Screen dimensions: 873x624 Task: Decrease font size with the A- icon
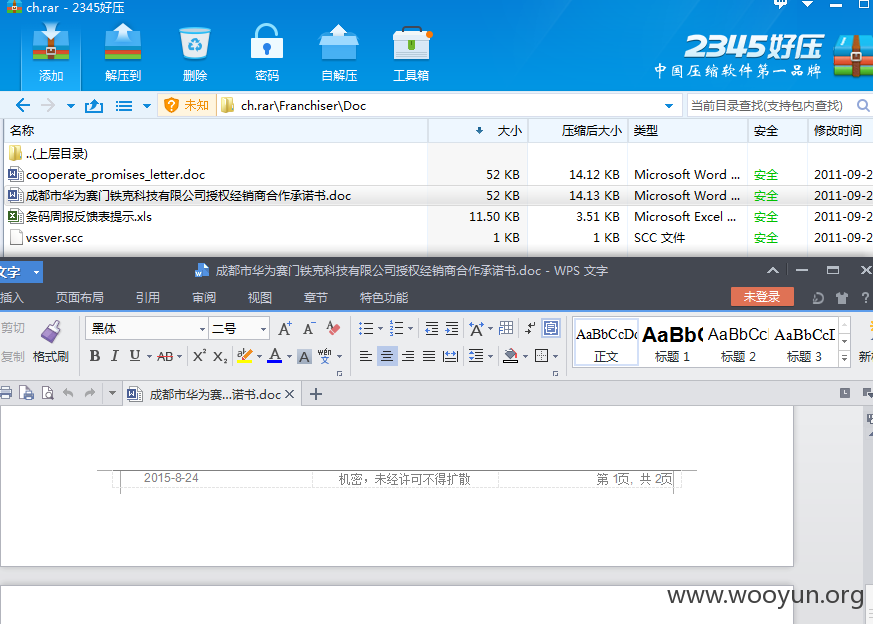(309, 328)
